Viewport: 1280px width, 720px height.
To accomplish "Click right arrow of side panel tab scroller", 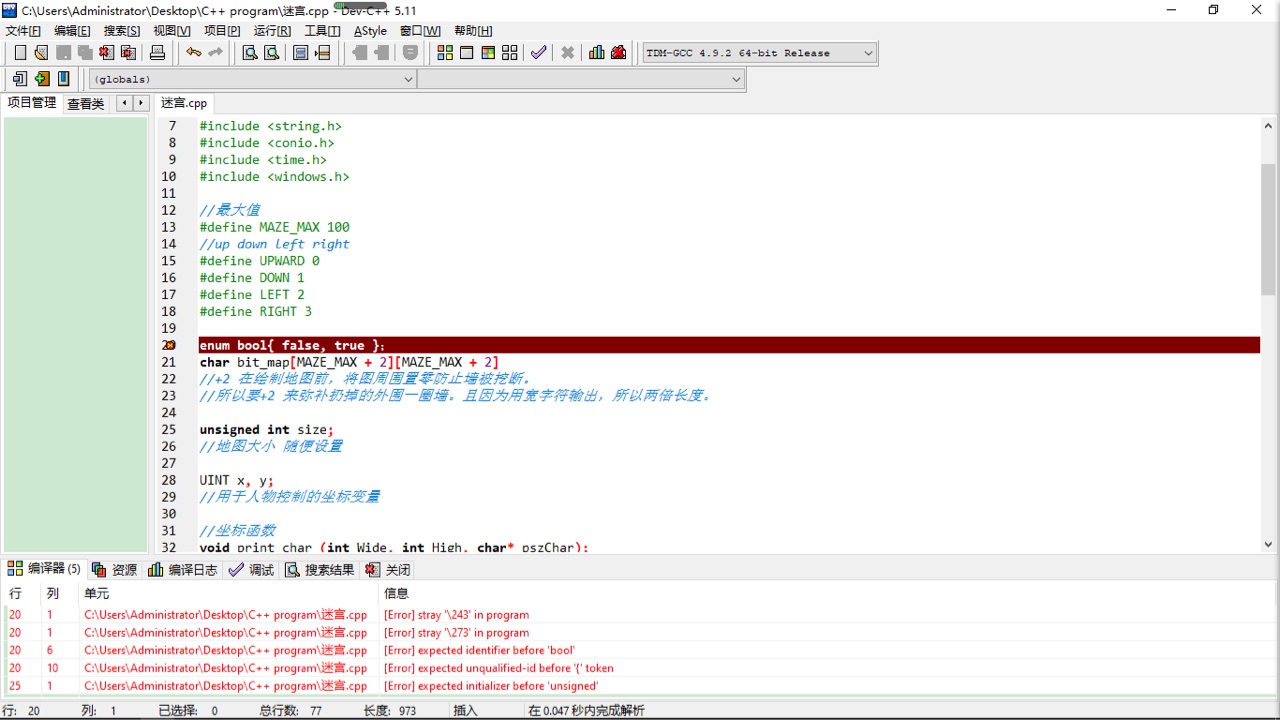I will [x=141, y=103].
